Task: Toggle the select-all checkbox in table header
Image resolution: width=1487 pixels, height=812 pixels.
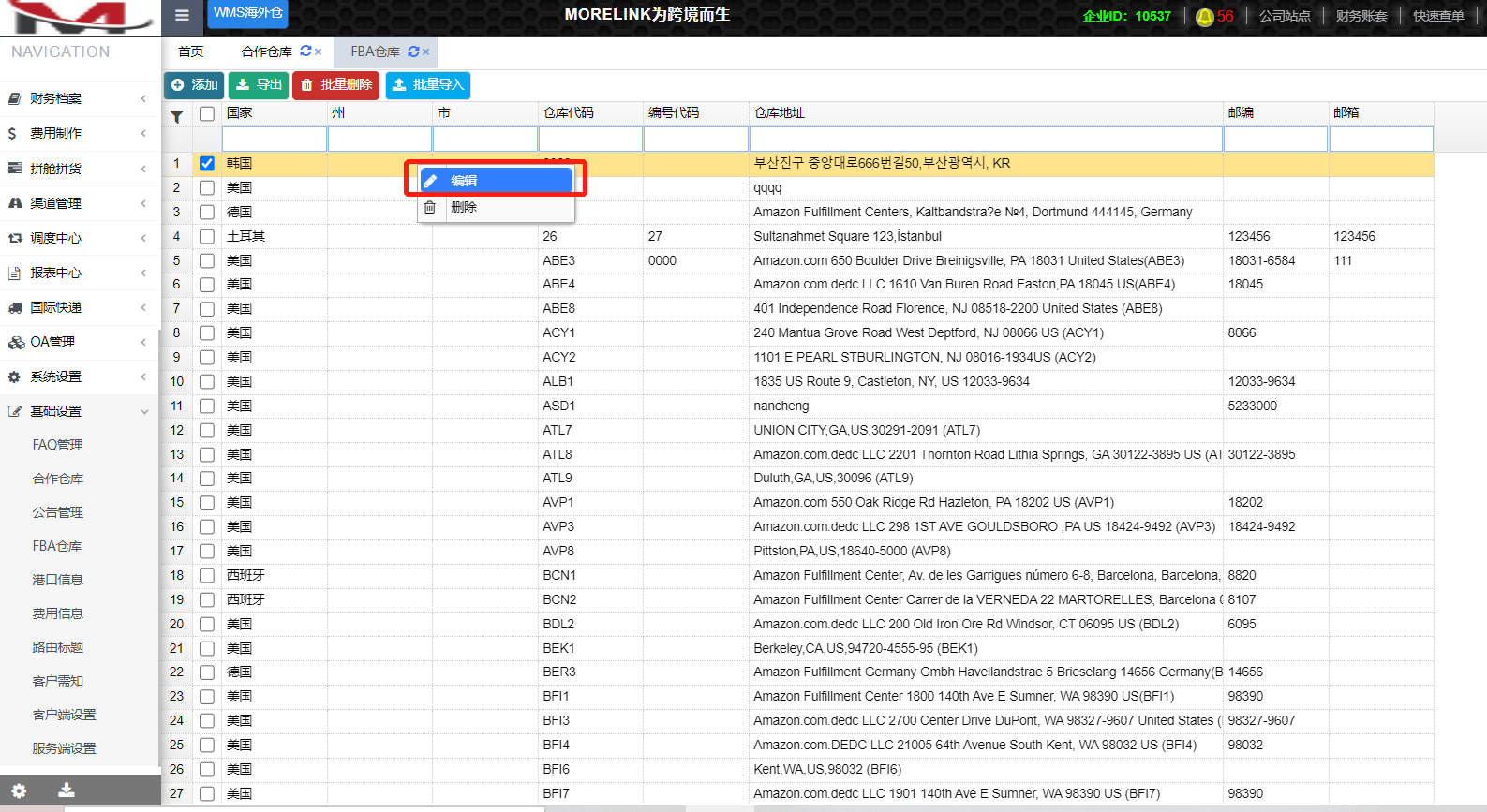Action: (207, 114)
